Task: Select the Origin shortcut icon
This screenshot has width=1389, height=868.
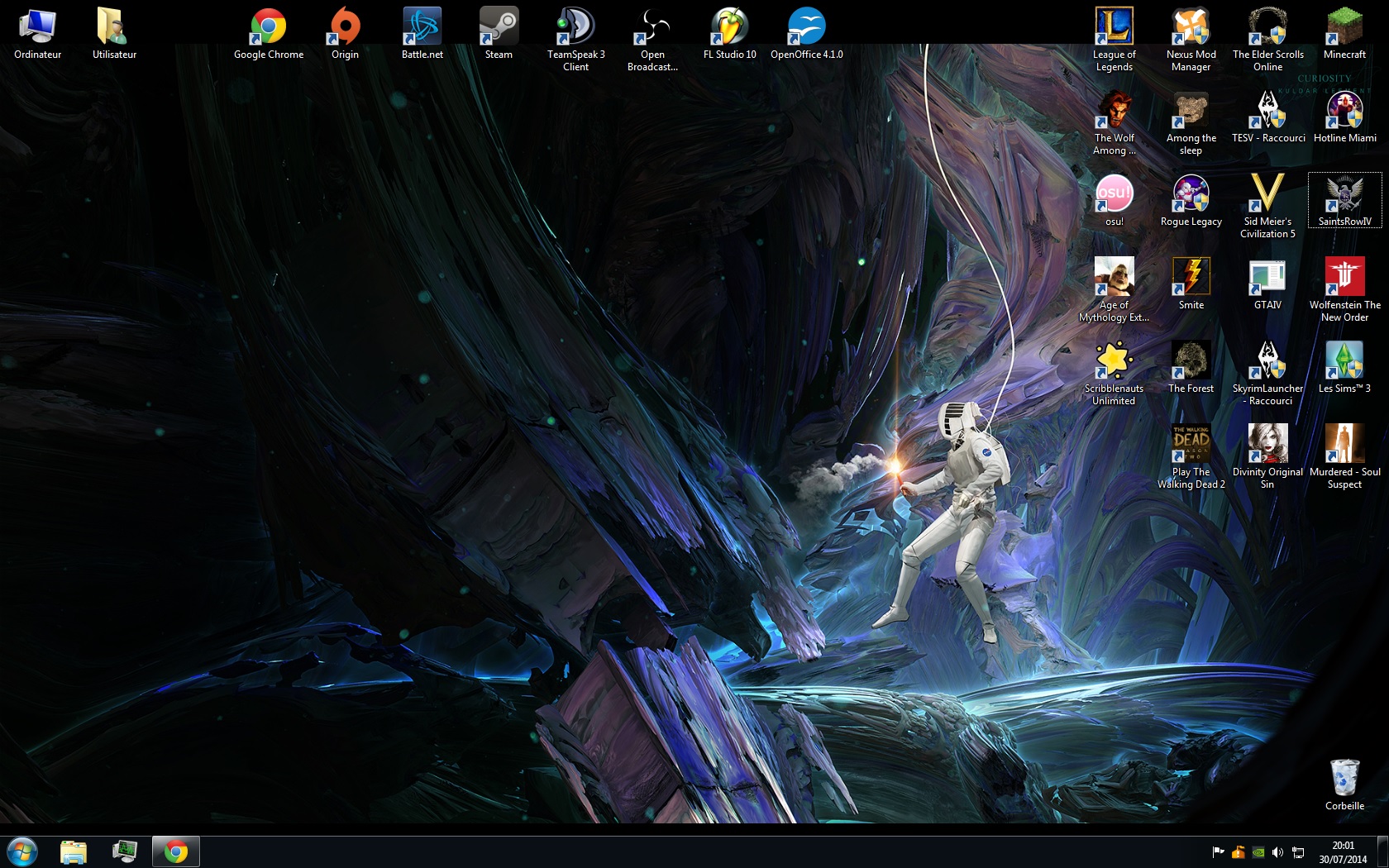Action: click(345, 35)
